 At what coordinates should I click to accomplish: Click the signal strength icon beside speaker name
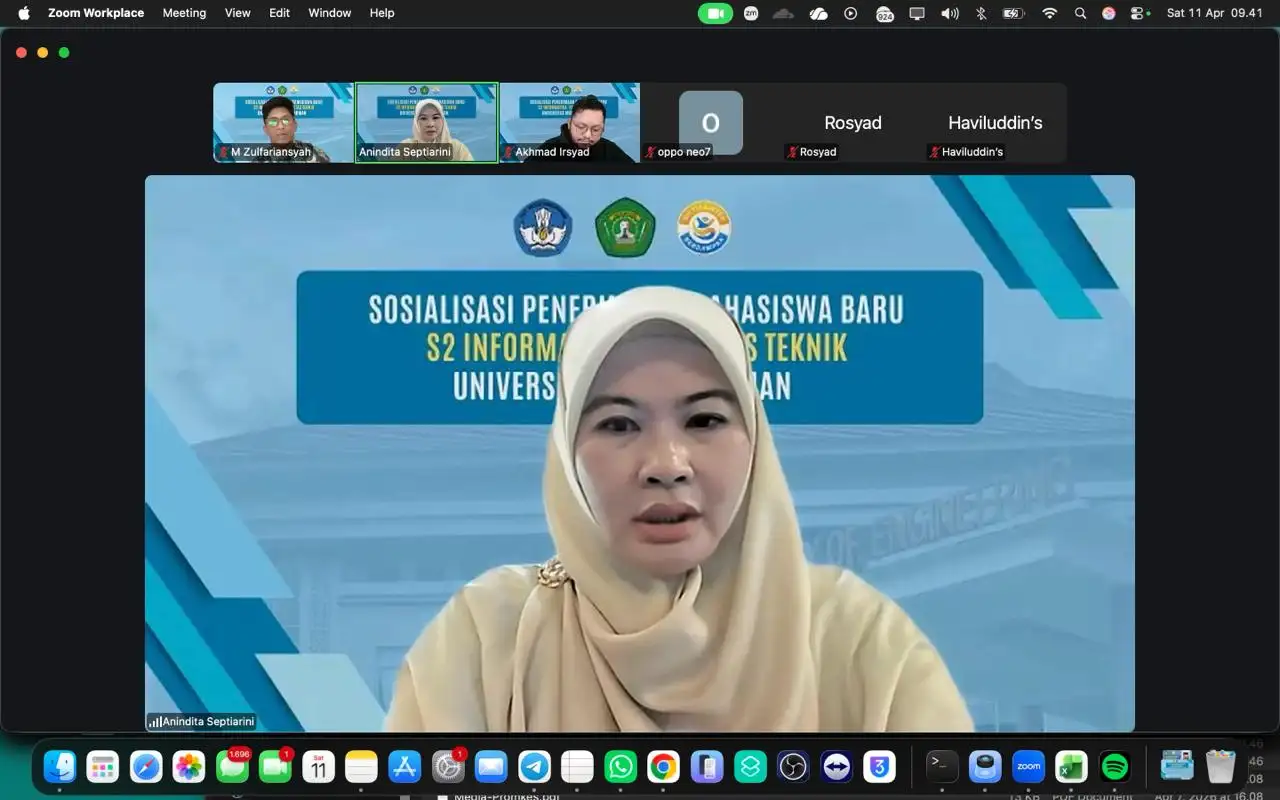point(155,722)
